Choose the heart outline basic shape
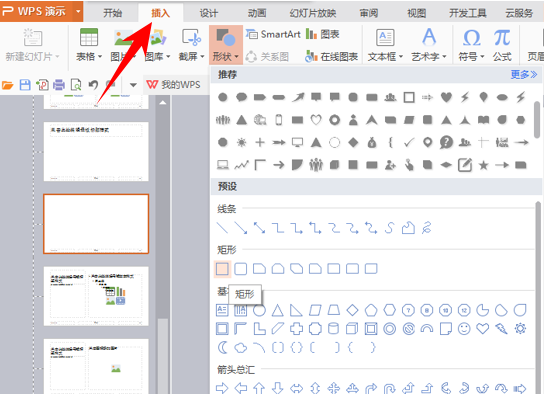Viewport: 544px width, 394px height. point(483,328)
